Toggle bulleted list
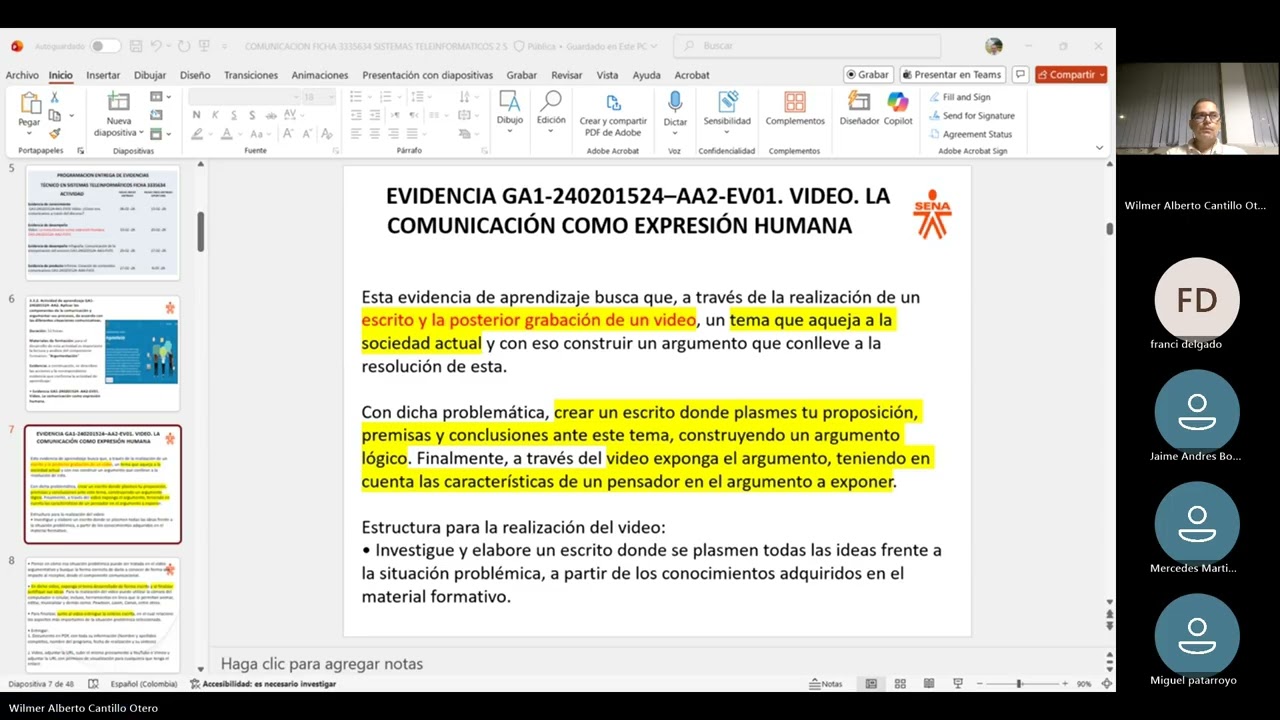 [x=356, y=97]
